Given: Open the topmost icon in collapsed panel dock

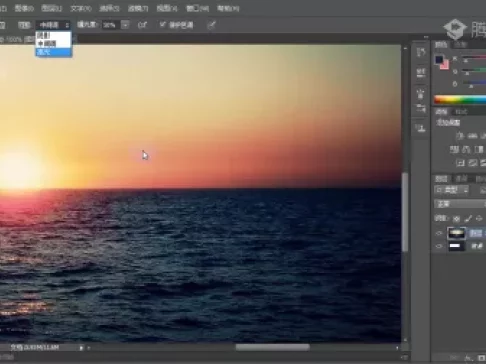Looking at the screenshot, I should (x=421, y=52).
